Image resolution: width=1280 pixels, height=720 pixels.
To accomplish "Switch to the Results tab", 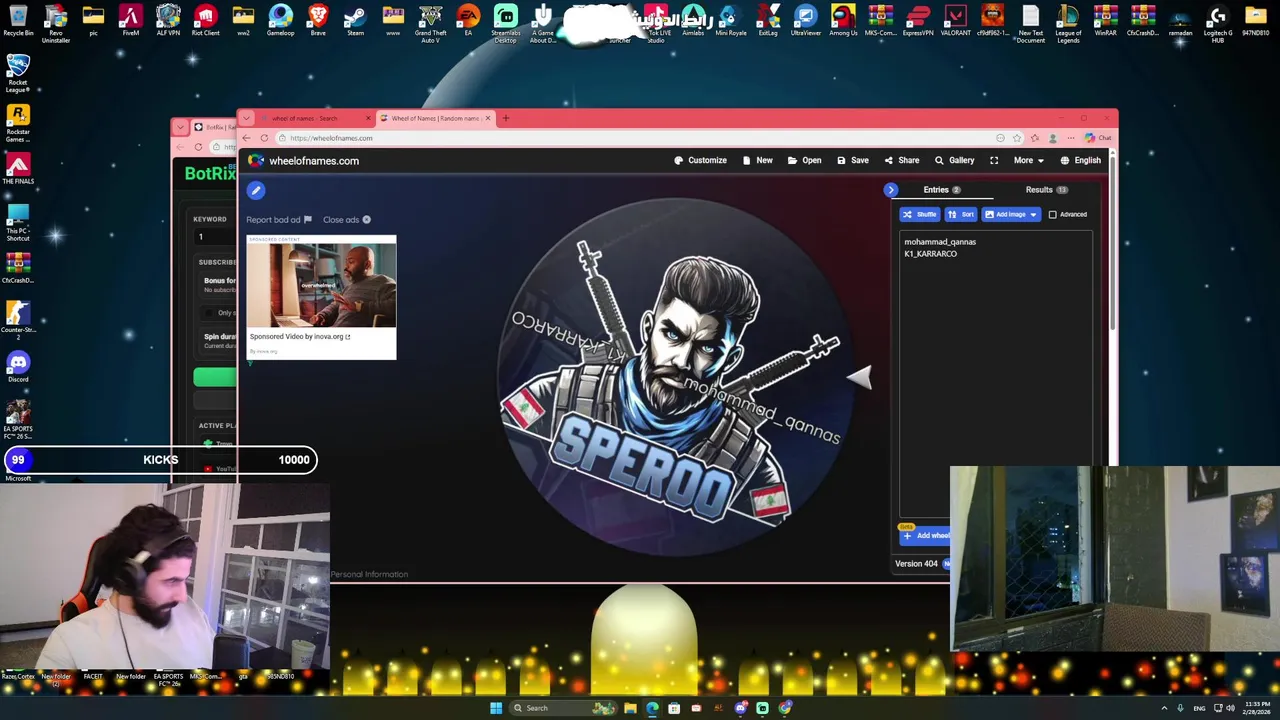I will coord(1046,190).
